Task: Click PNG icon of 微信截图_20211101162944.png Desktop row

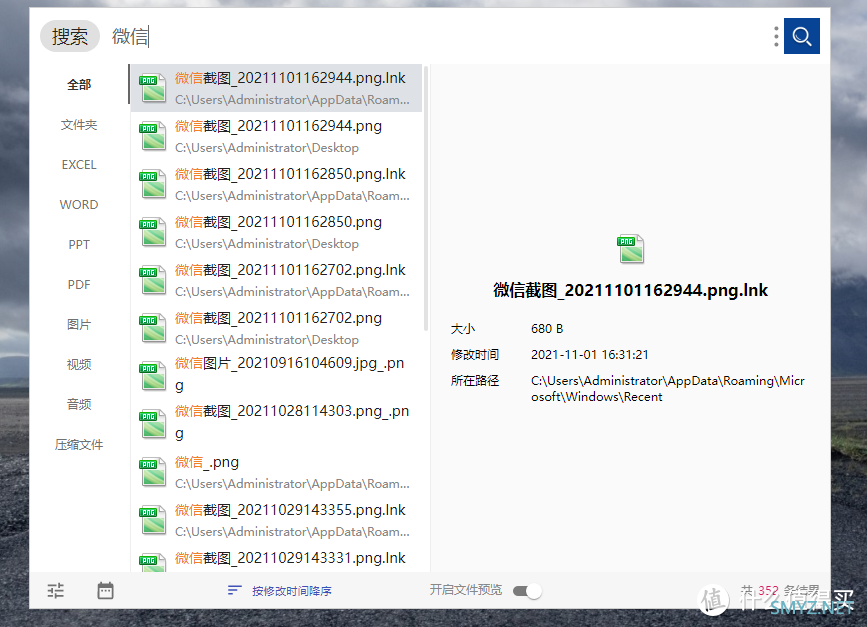Action: 152,135
